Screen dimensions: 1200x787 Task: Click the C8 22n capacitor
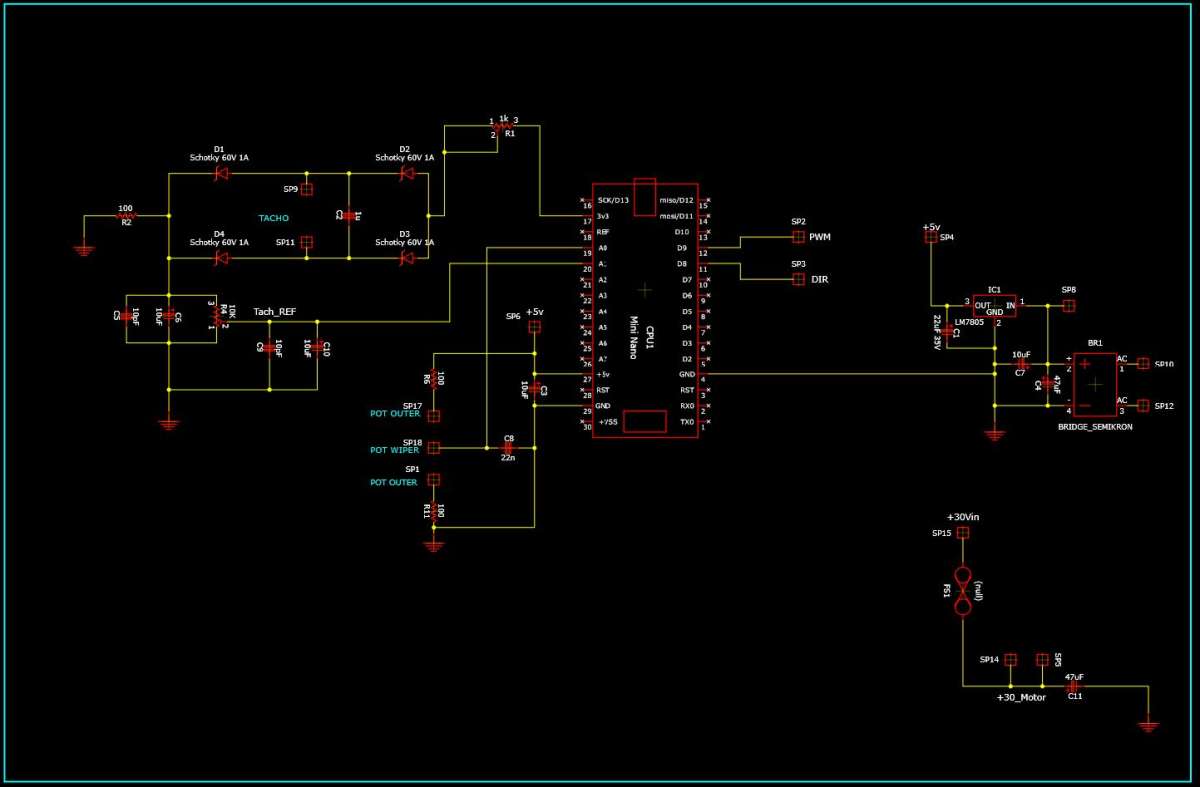pos(509,448)
